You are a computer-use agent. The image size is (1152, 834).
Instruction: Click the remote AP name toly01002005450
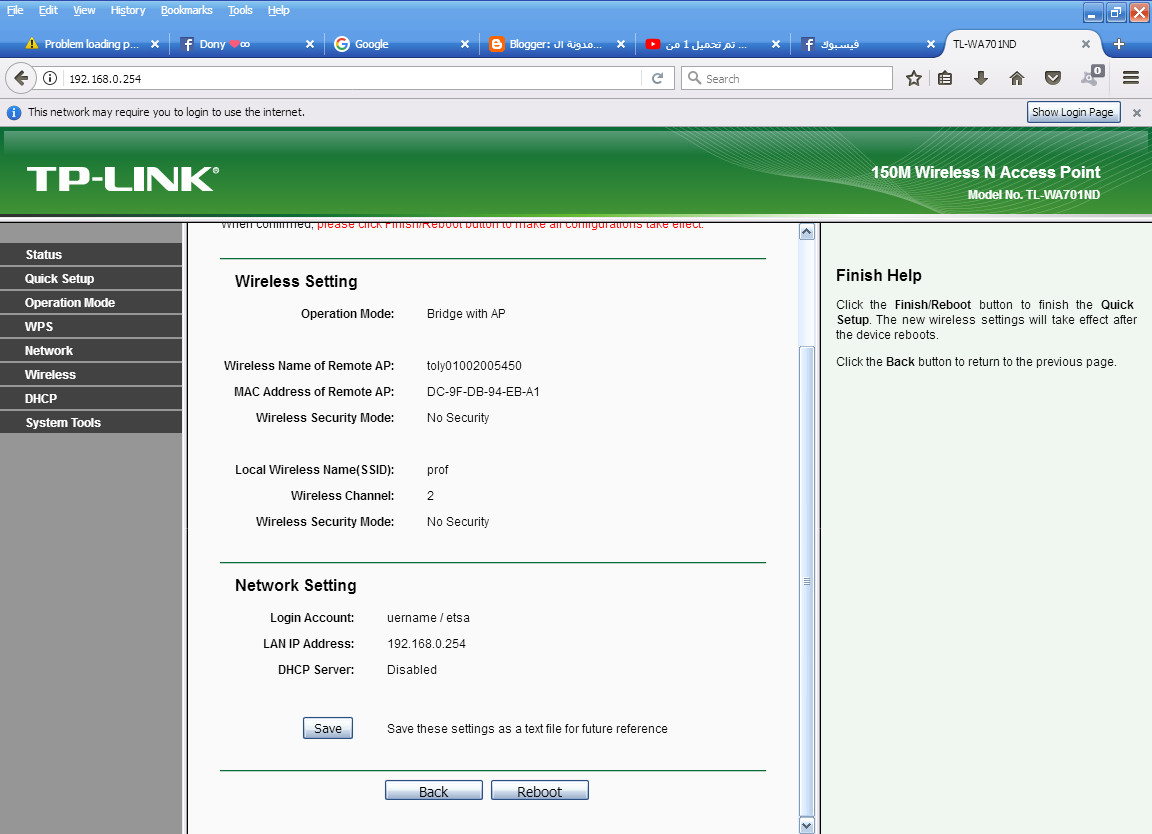click(x=474, y=366)
